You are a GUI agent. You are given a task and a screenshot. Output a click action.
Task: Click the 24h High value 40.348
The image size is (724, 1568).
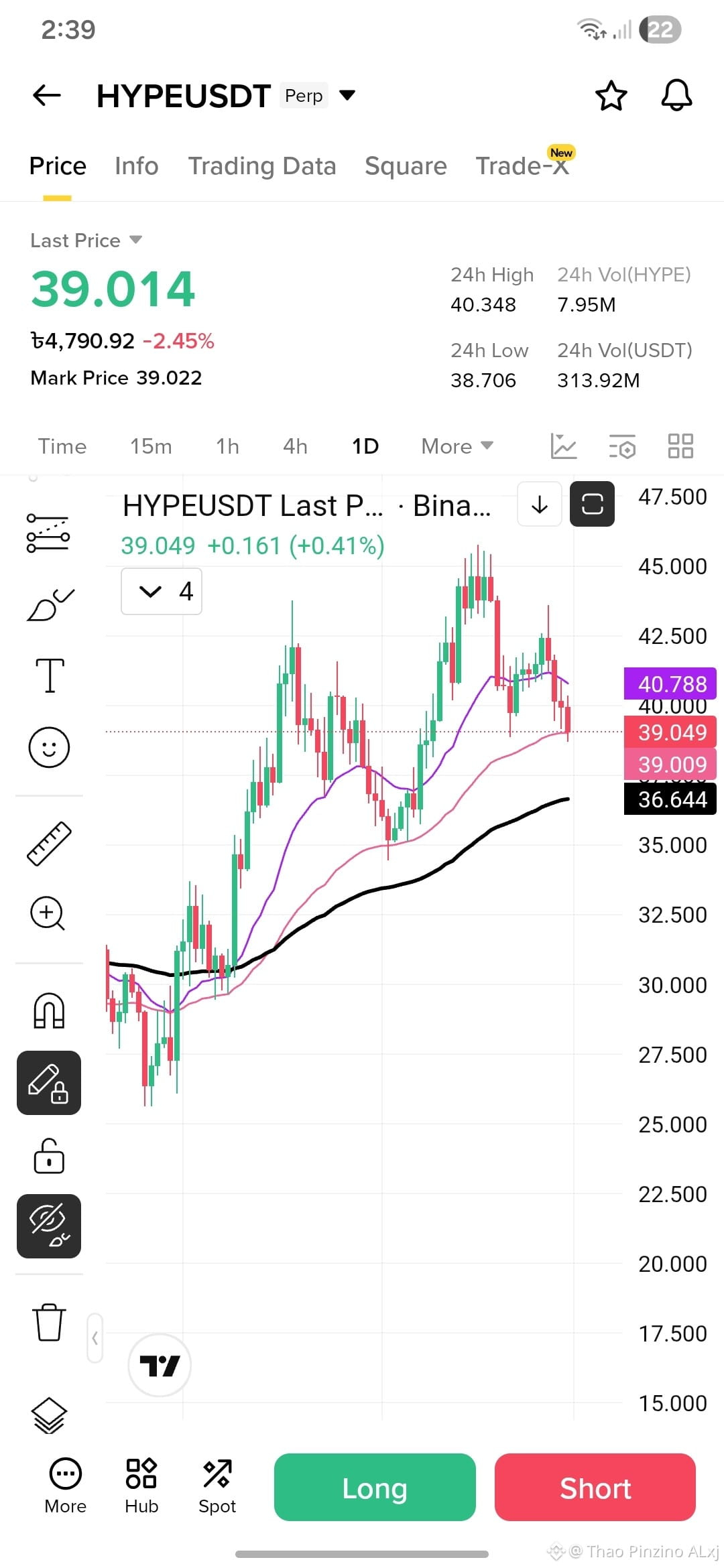click(483, 305)
